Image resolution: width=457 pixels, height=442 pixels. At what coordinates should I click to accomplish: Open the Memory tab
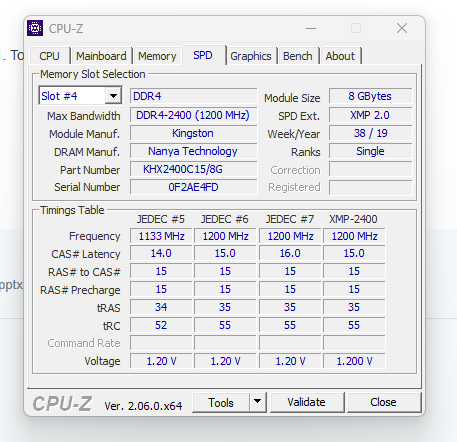(x=157, y=56)
